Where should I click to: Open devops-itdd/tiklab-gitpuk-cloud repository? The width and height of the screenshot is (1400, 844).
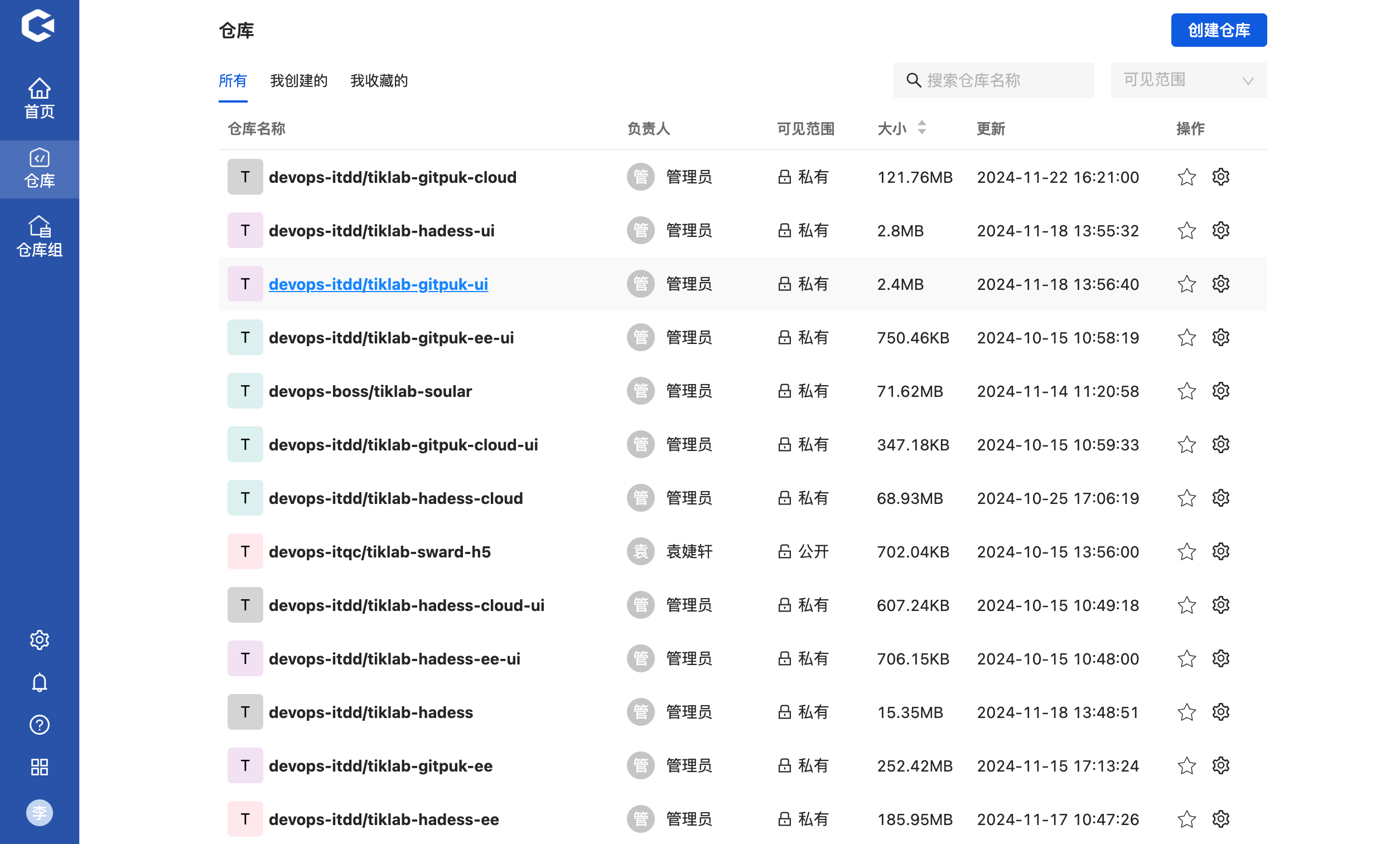(393, 177)
